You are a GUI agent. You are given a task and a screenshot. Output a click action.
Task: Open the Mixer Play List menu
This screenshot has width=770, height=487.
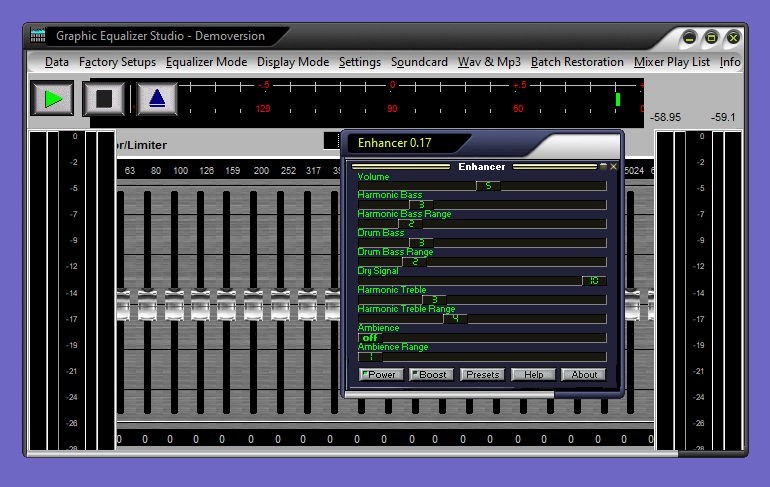(671, 62)
